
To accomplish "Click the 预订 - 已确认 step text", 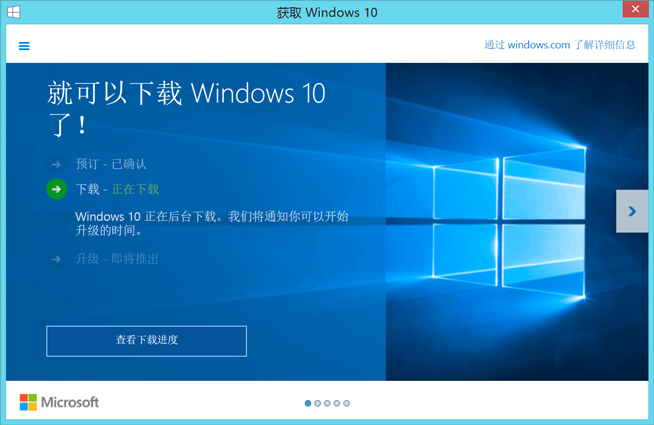I will pyautogui.click(x=111, y=164).
